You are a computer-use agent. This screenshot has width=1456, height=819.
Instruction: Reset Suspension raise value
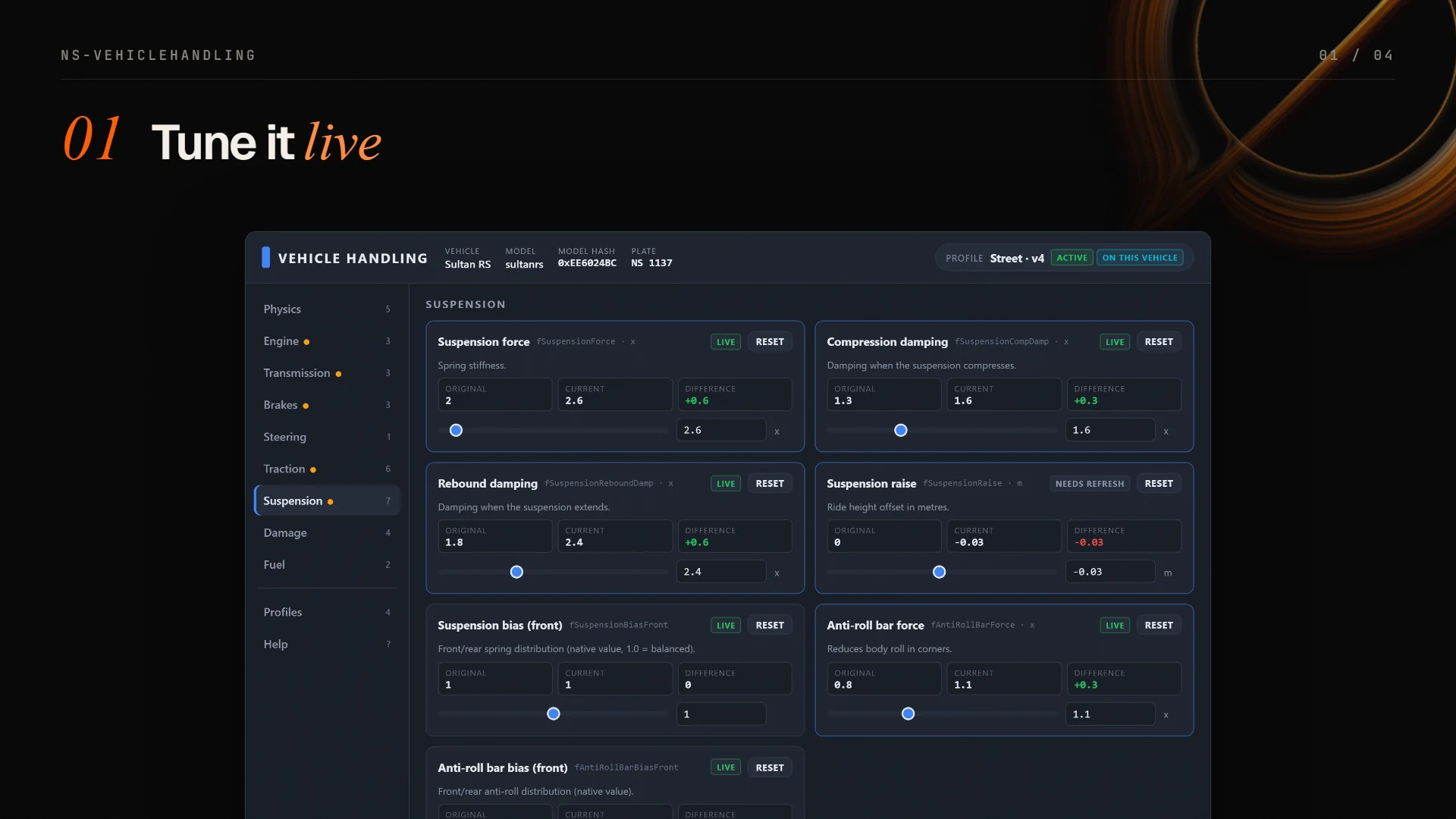[1159, 484]
